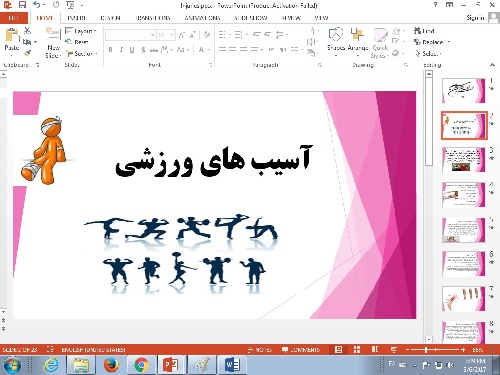
Task: Switch to Reading View icon in status bar
Action: point(375,349)
